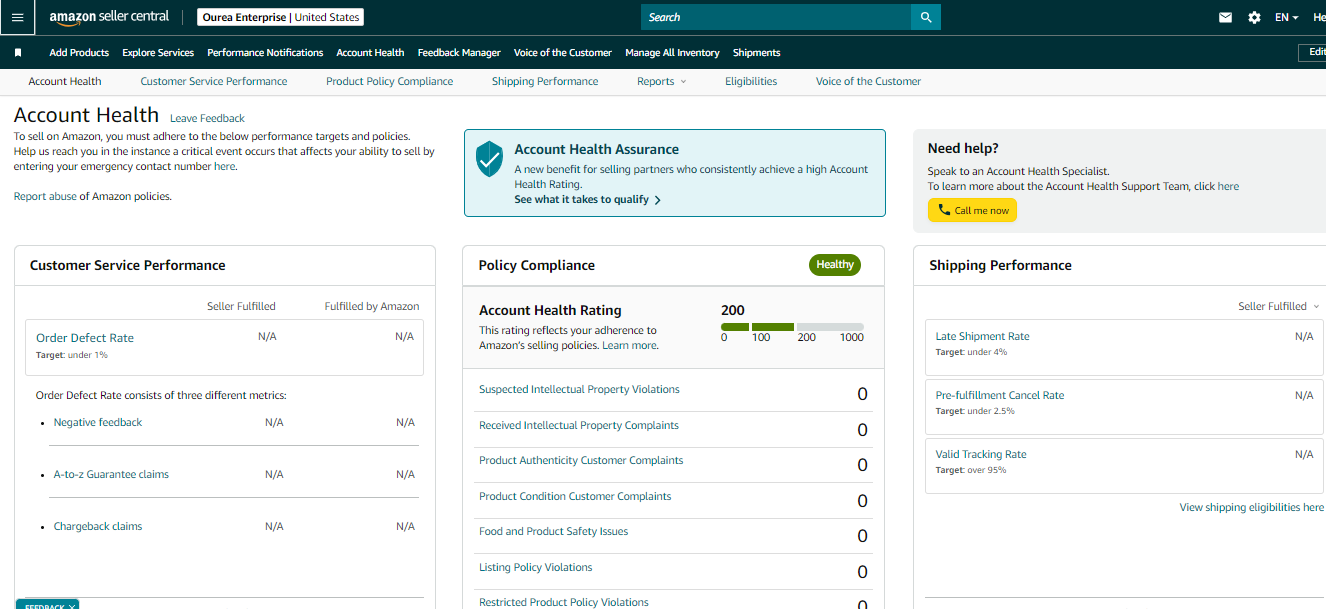Click the Learn more link under Account Health Rating
1326x609 pixels.
coord(630,345)
